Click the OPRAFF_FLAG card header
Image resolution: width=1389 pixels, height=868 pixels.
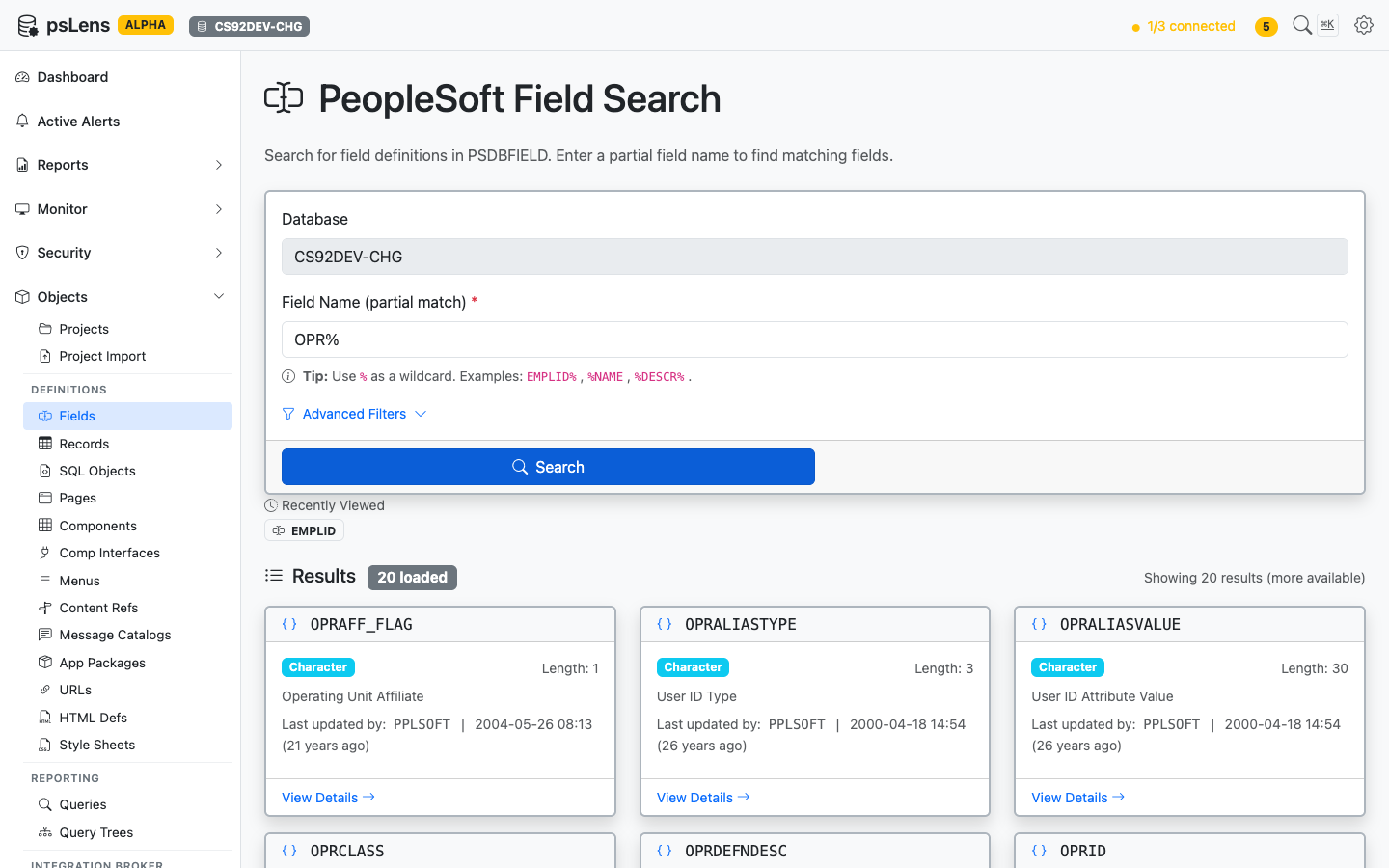click(440, 624)
